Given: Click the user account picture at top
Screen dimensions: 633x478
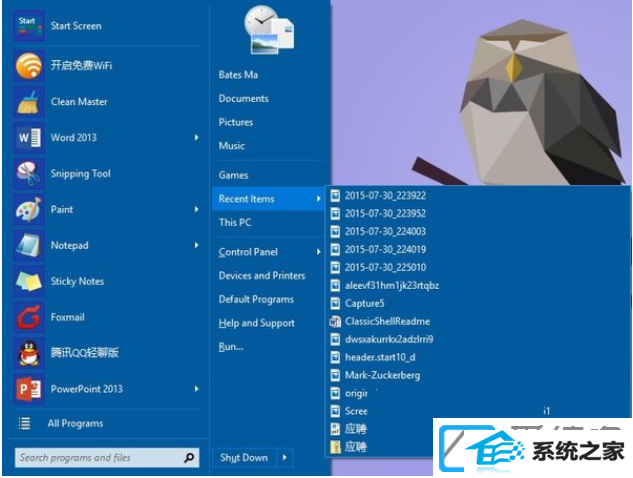Looking at the screenshot, I should (x=270, y=30).
